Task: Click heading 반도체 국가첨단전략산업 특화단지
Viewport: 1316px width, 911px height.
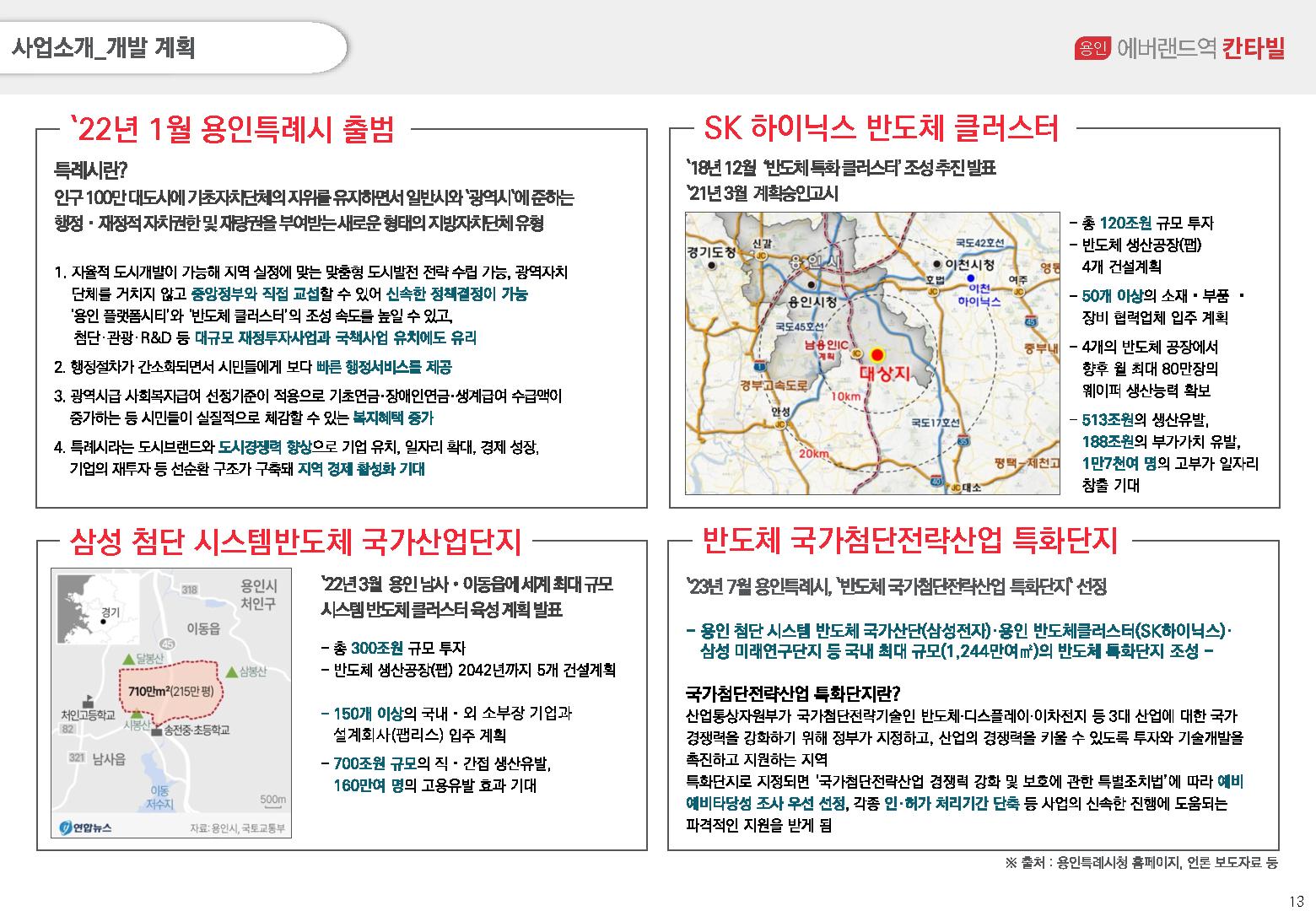Action: [x=909, y=539]
